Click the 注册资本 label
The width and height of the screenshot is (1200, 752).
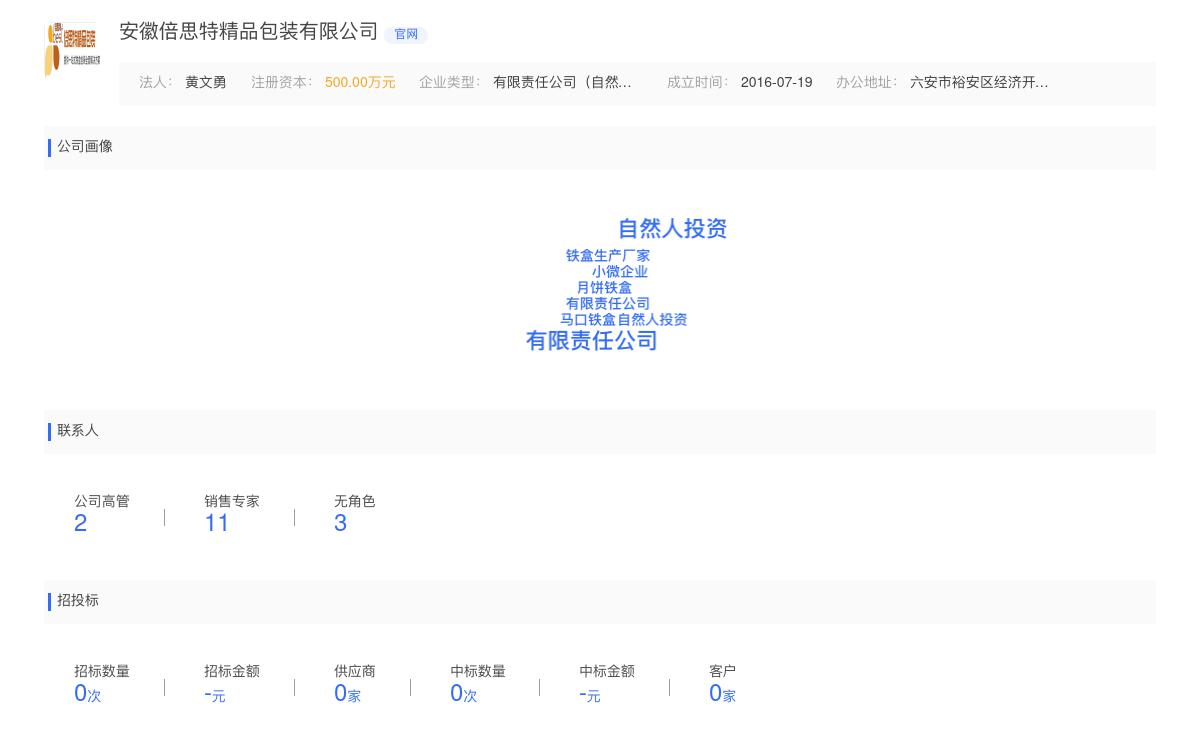(281, 83)
